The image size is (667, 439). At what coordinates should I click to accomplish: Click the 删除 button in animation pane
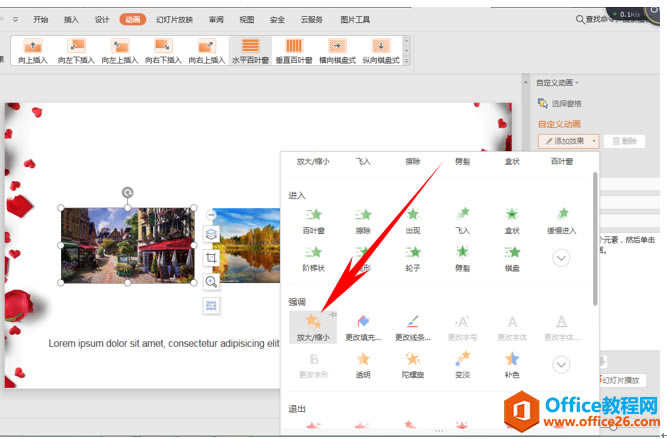624,141
